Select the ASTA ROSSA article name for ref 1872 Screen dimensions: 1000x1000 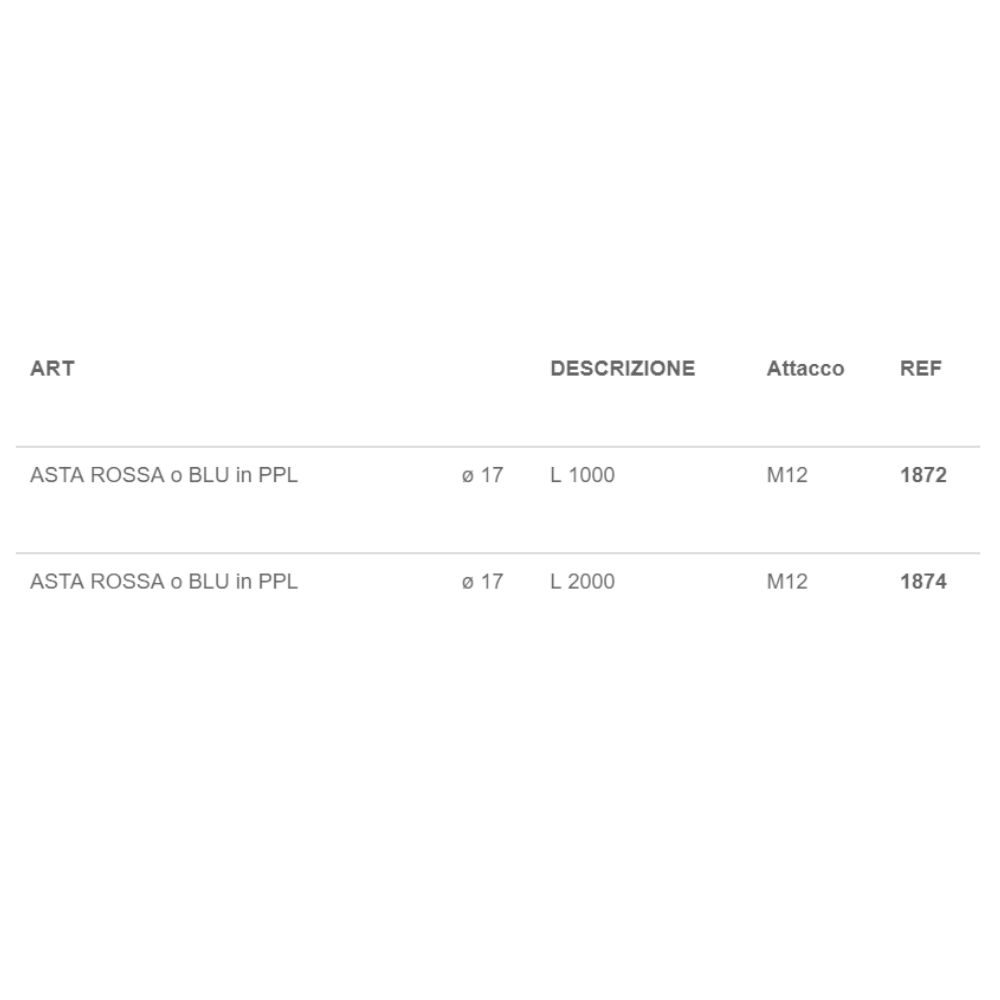point(164,475)
